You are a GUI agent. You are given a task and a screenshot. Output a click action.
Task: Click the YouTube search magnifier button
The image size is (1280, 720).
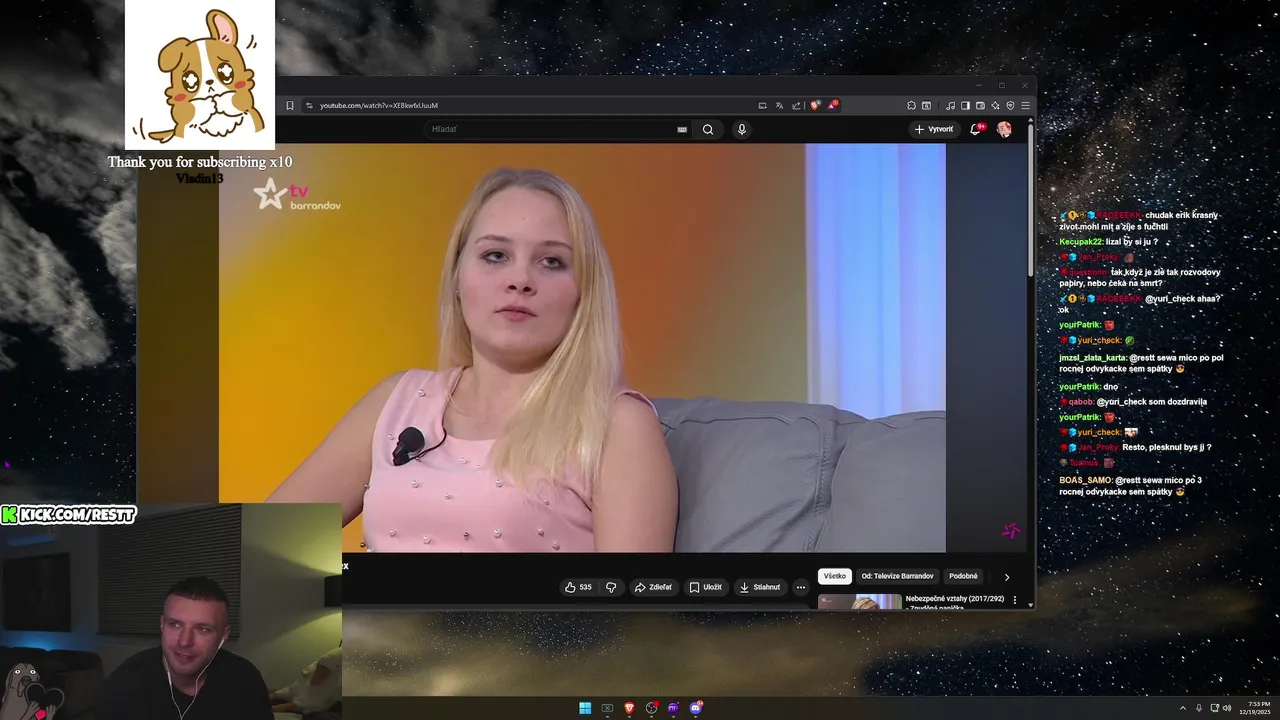pyautogui.click(x=708, y=129)
